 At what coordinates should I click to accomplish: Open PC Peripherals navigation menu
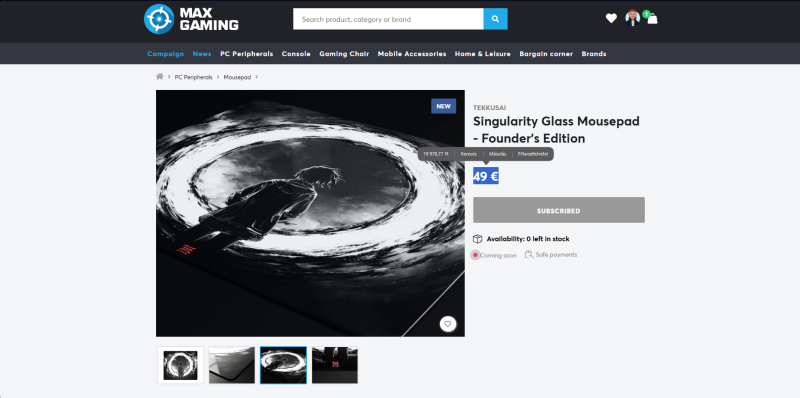[x=246, y=54]
